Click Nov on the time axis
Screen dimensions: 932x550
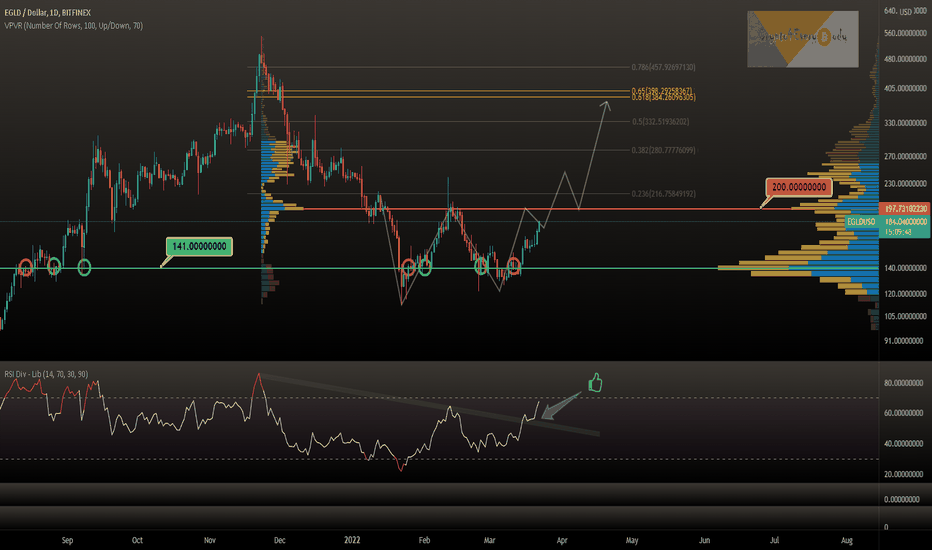point(210,540)
